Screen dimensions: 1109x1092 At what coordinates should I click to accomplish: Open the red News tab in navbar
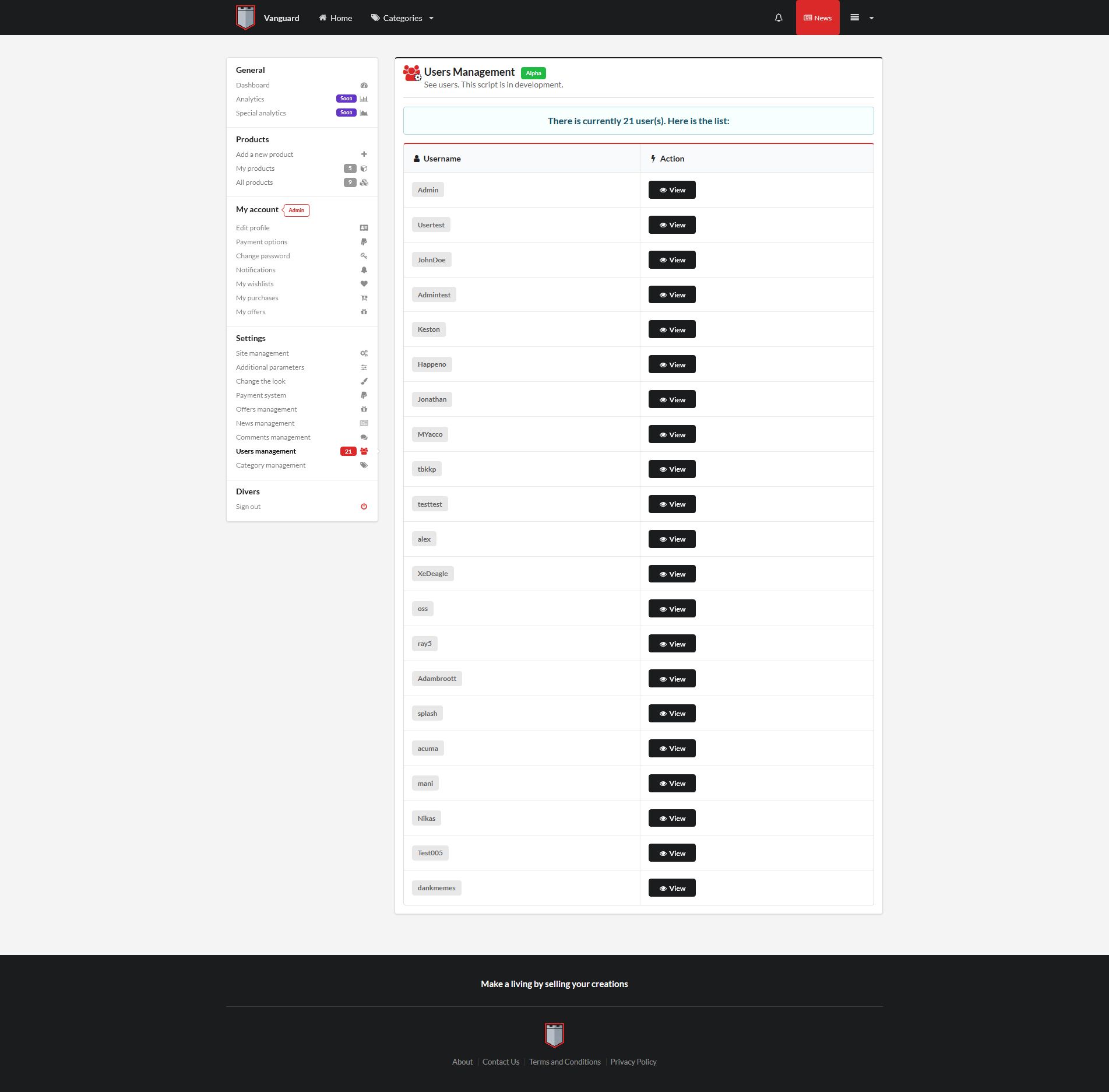coord(818,17)
